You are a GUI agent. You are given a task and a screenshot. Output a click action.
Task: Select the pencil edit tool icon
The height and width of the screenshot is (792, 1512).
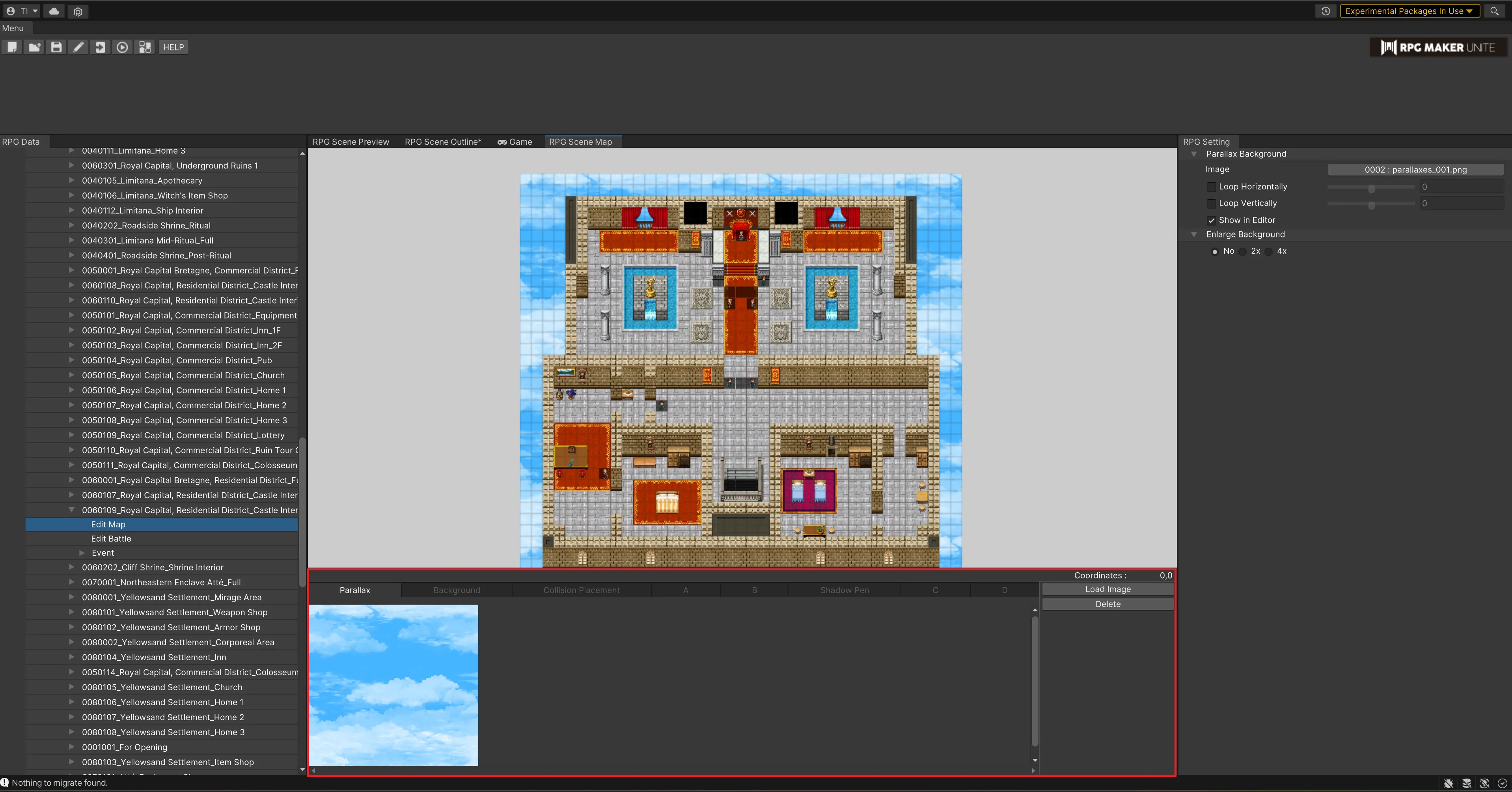point(78,47)
